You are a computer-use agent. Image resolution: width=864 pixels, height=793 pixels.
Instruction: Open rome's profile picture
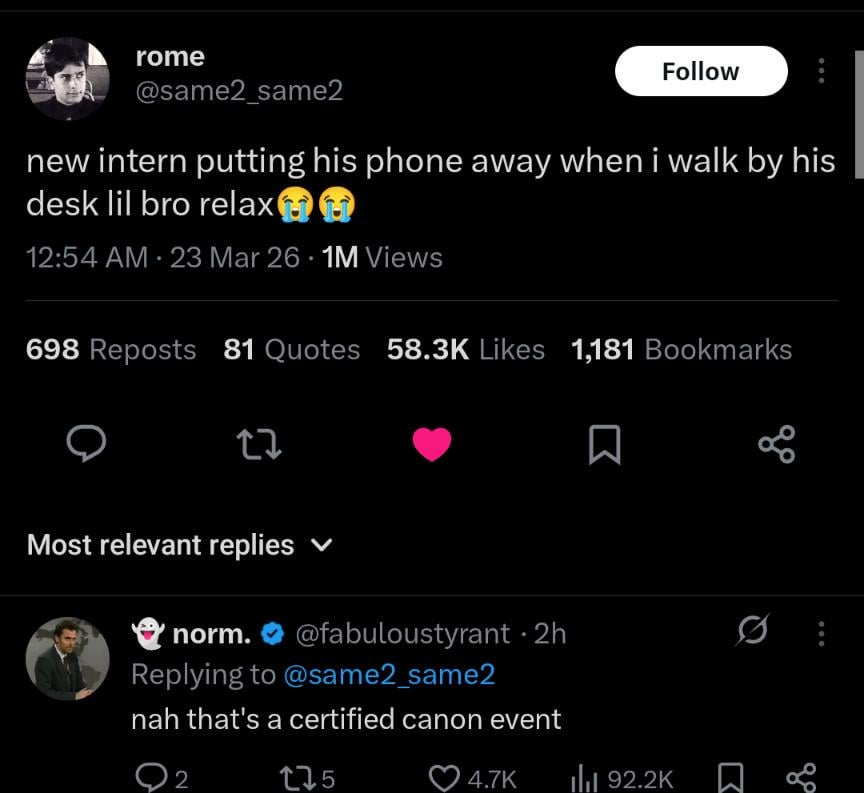click(67, 78)
